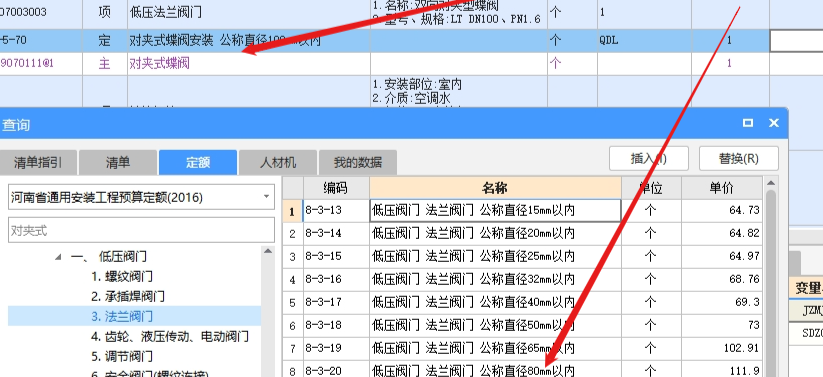Maximize the 查询 dialog window
This screenshot has height=377, width=823.
tap(748, 123)
